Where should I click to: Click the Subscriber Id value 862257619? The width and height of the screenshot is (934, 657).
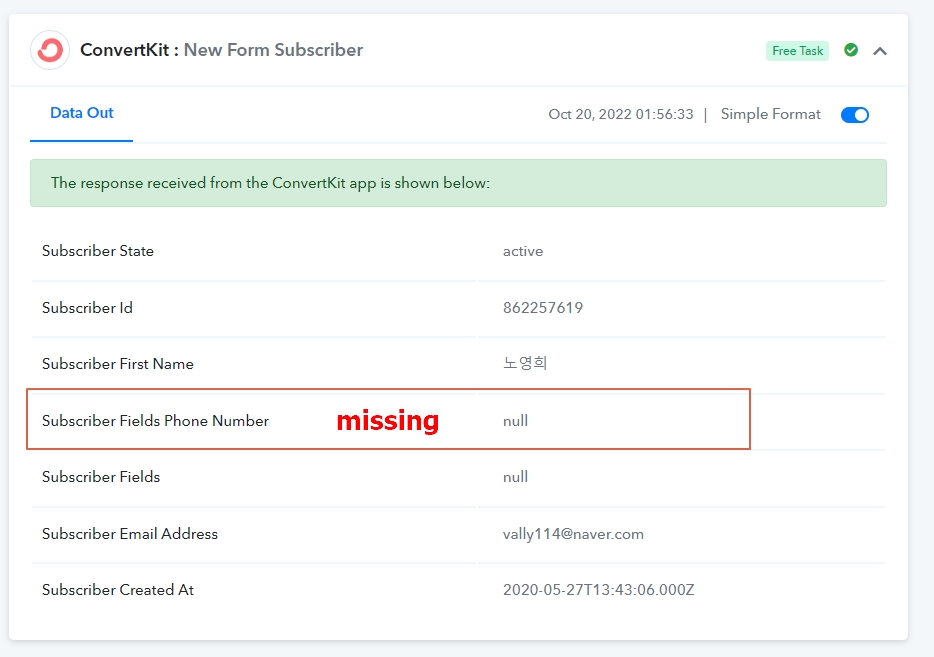pos(543,308)
